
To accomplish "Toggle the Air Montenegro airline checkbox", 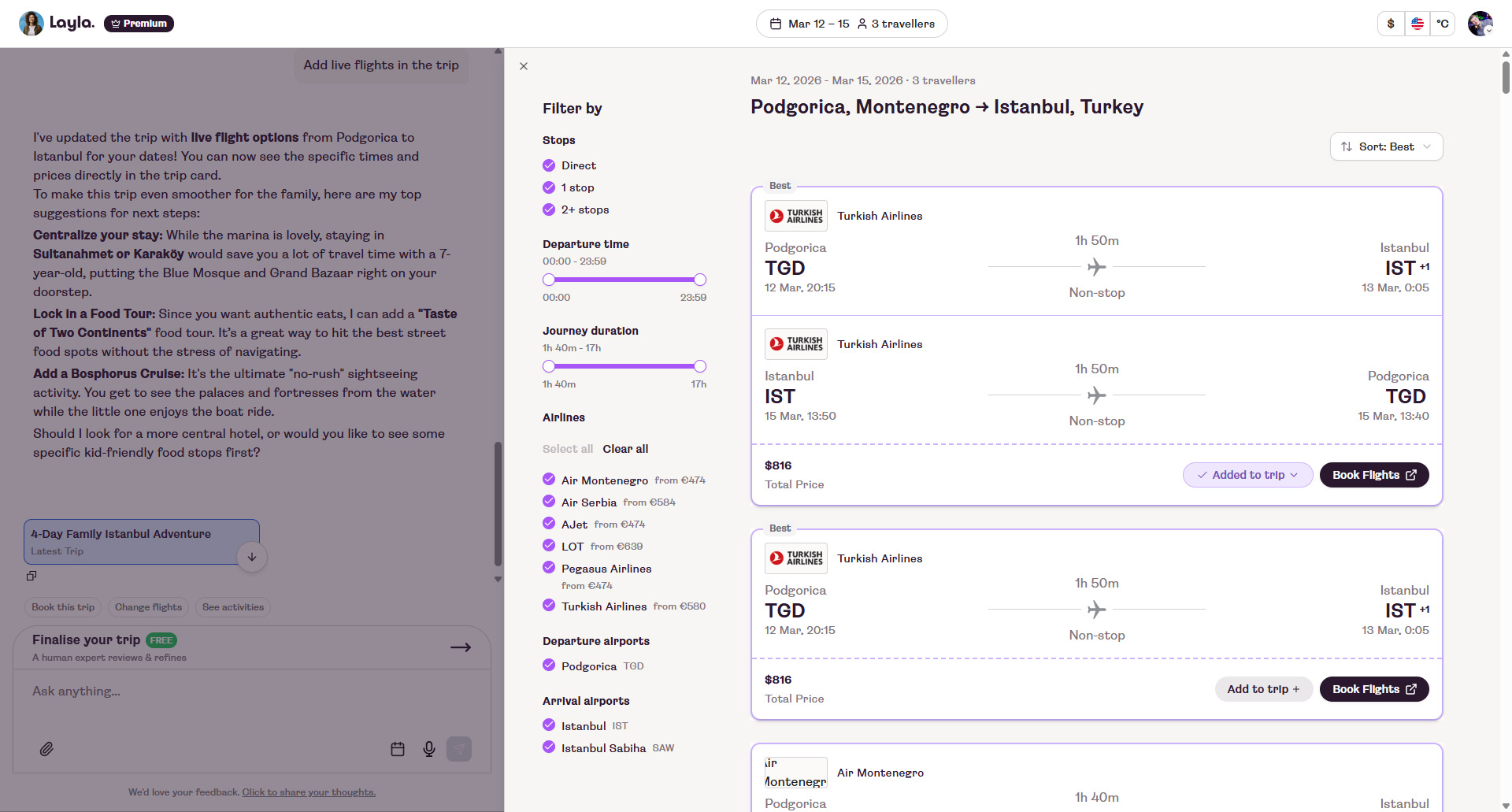I will (549, 480).
